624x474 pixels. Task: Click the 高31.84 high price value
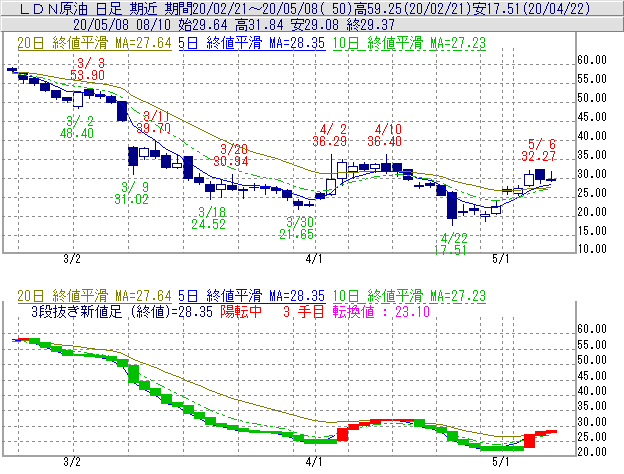pos(259,25)
